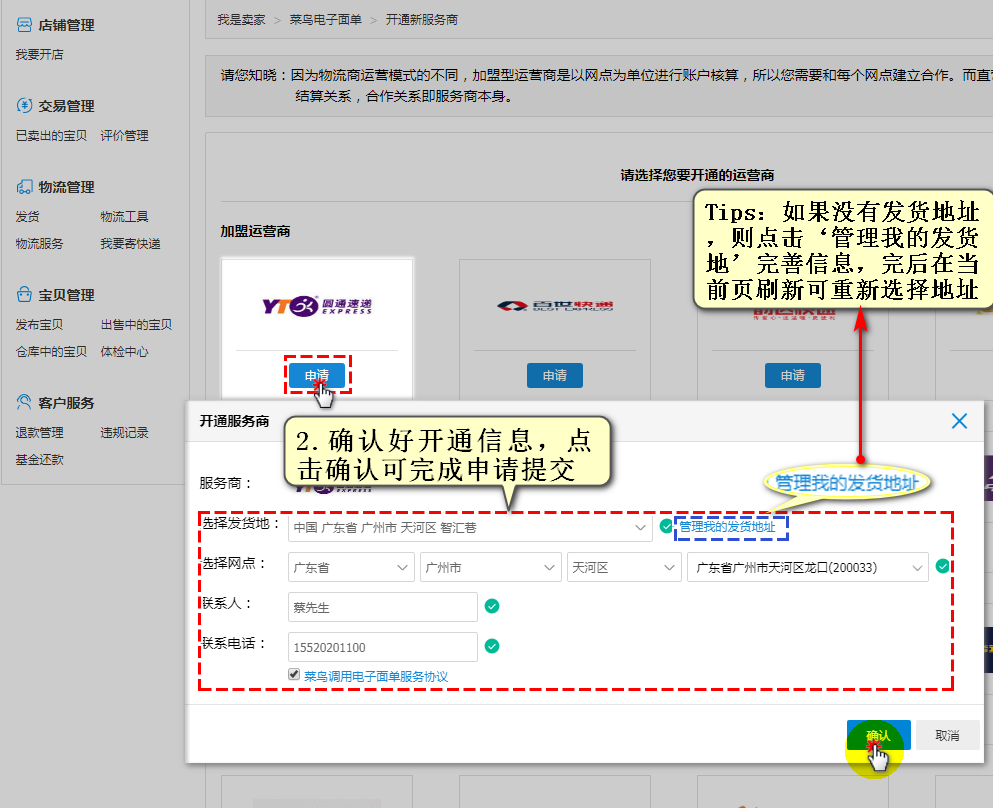The height and width of the screenshot is (808, 993).
Task: Click the 联系人 input field
Action: pyautogui.click(x=383, y=607)
